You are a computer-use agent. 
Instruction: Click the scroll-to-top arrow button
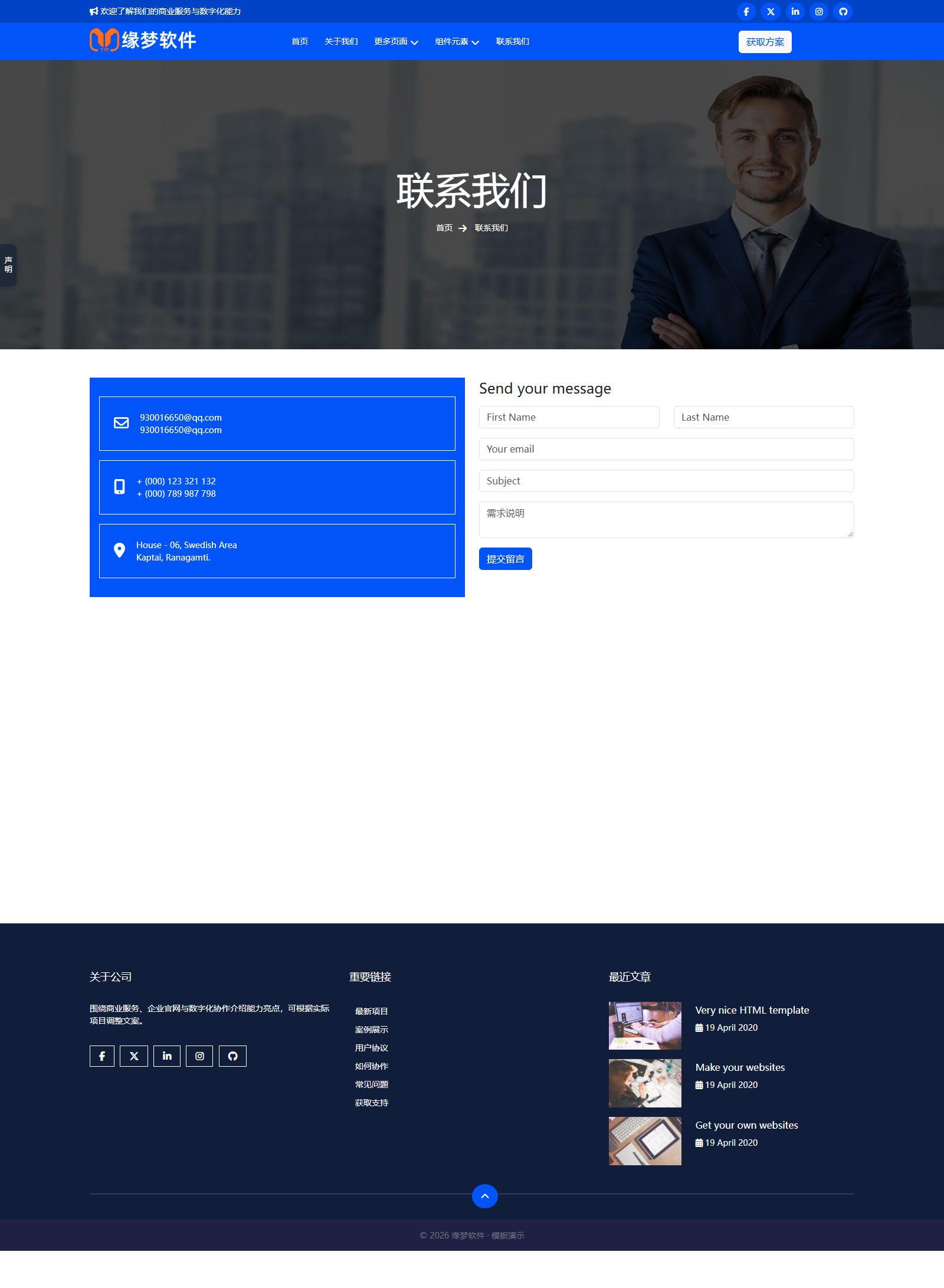click(485, 1196)
